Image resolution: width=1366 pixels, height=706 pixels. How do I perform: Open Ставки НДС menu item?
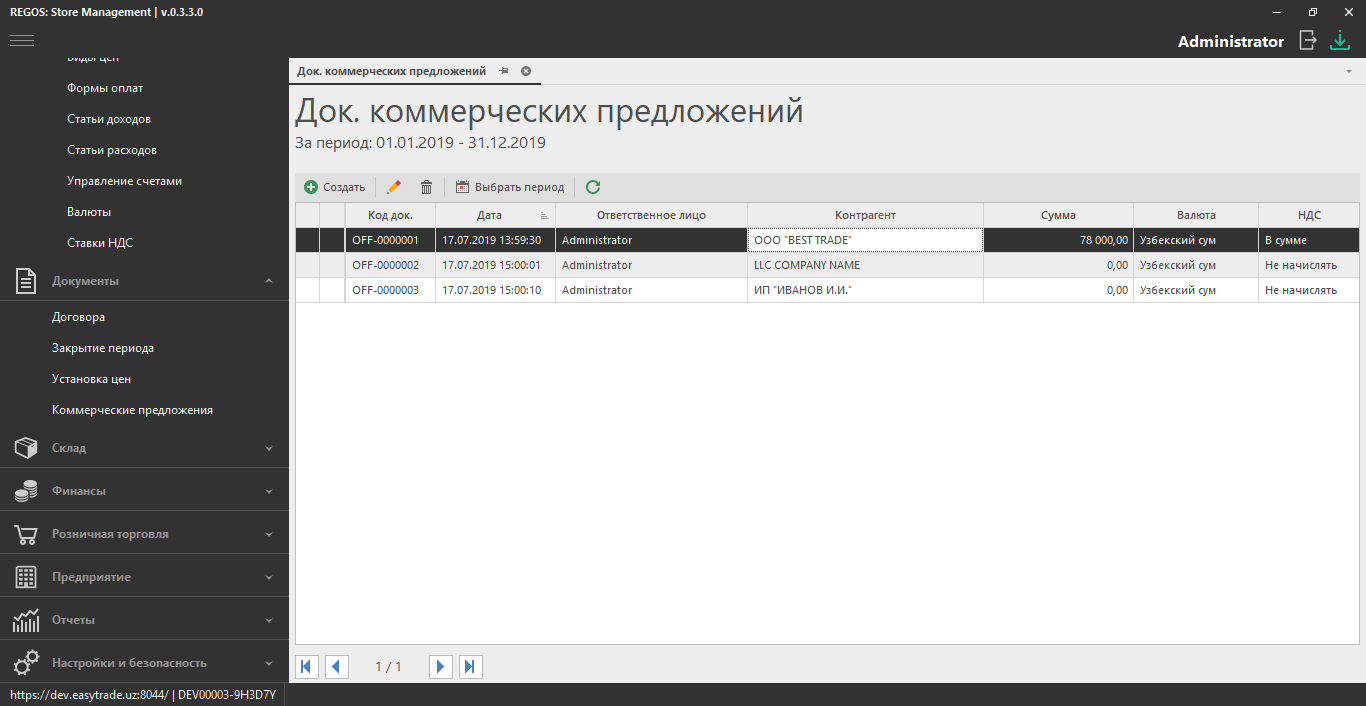click(x=100, y=243)
